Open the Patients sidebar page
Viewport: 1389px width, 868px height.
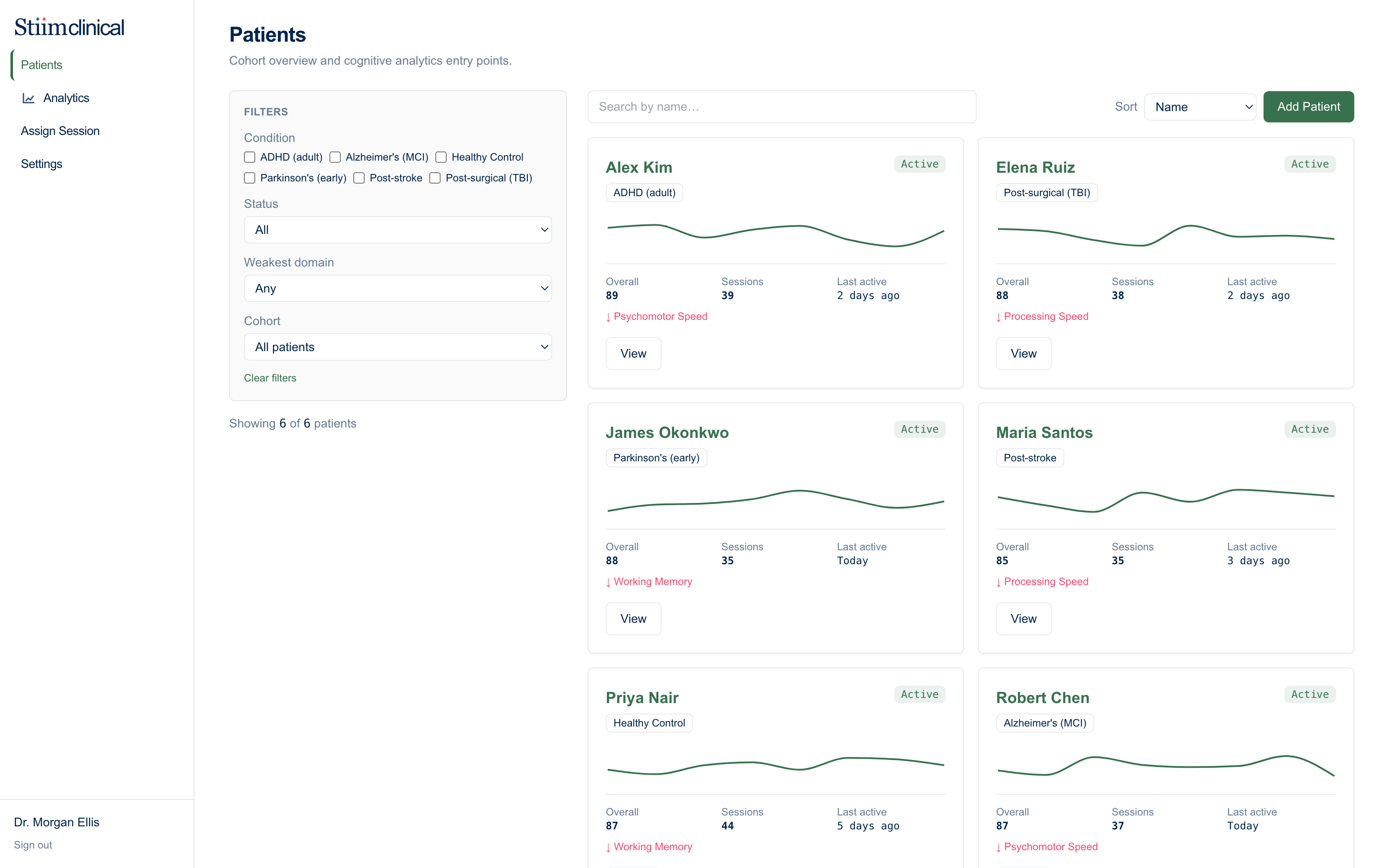(x=41, y=65)
